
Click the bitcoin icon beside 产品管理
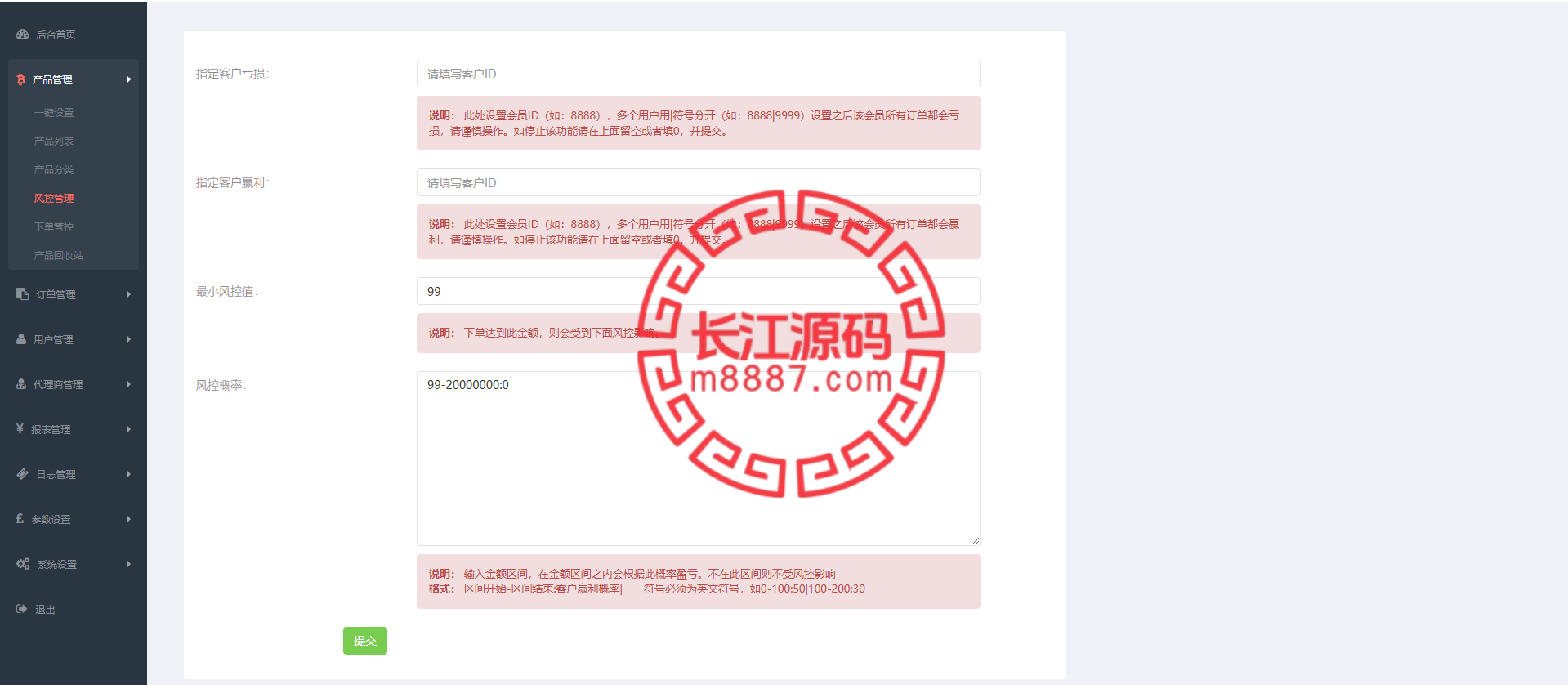[x=21, y=79]
